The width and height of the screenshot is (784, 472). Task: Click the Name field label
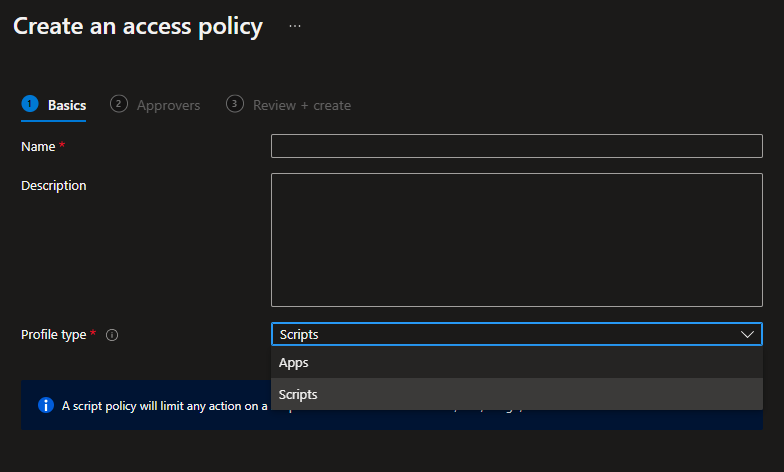coord(38,146)
